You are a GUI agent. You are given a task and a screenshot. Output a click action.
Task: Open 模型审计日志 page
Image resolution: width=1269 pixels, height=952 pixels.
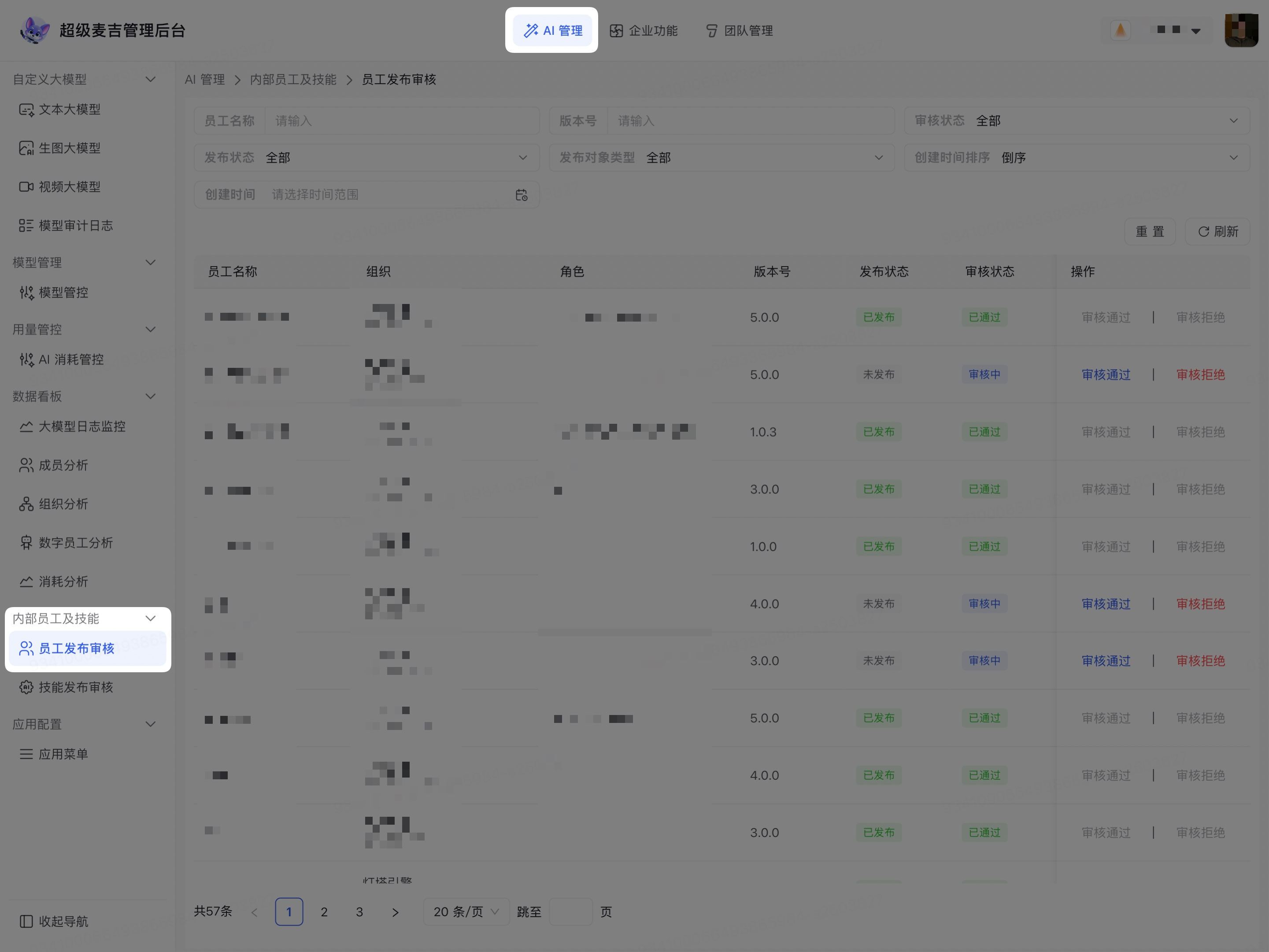point(87,226)
